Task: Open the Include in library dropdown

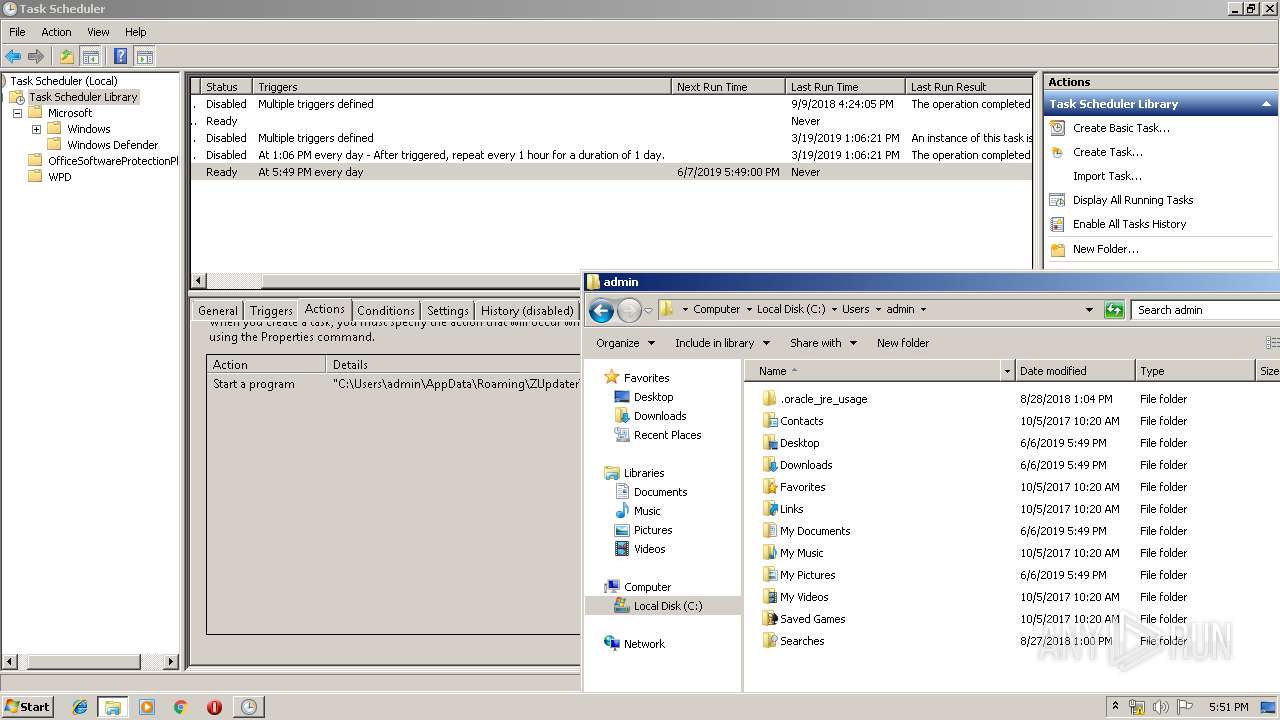Action: (x=722, y=343)
